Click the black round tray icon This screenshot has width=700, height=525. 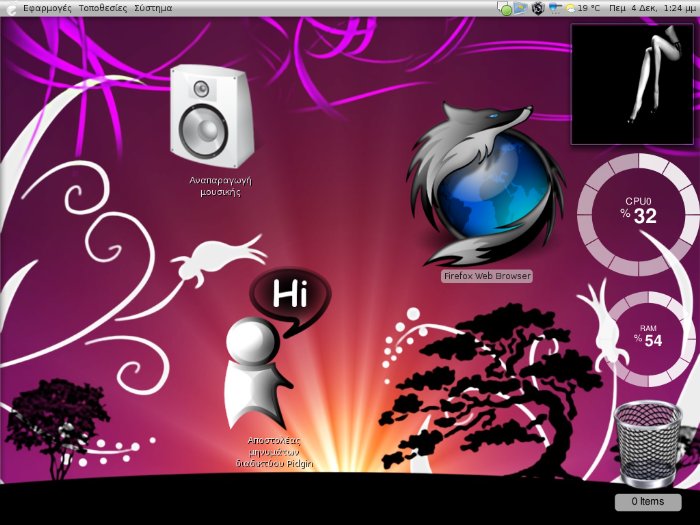(538, 8)
